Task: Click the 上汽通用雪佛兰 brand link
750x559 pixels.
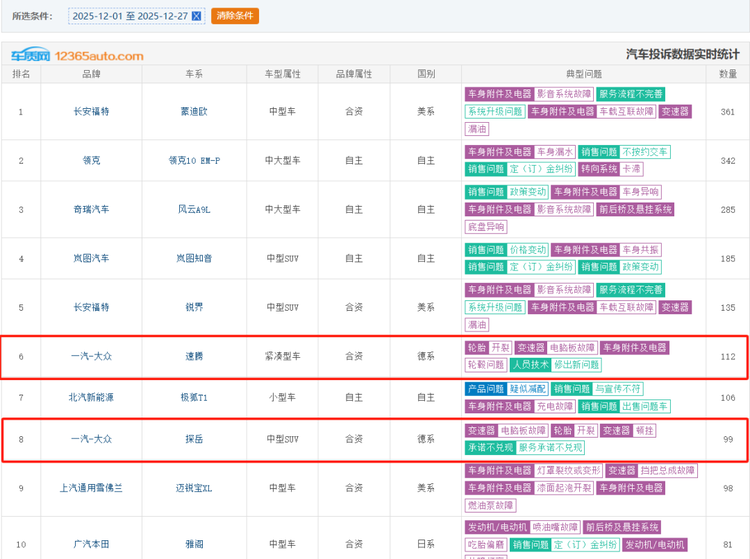Action: [x=91, y=488]
